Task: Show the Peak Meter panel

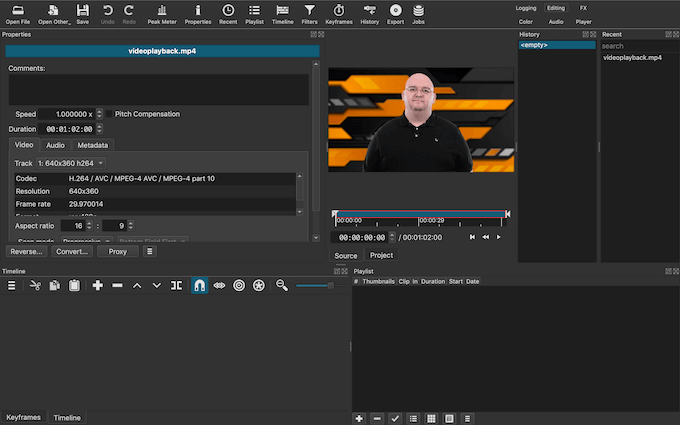Action: [161, 13]
